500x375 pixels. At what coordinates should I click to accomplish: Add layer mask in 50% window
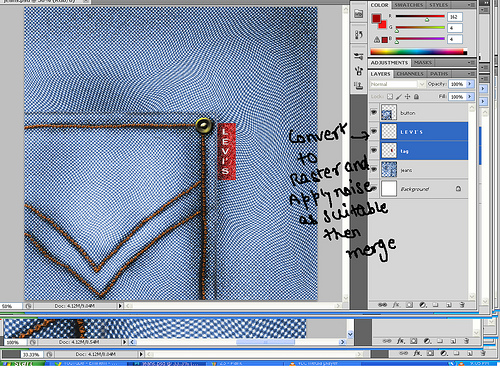409,305
